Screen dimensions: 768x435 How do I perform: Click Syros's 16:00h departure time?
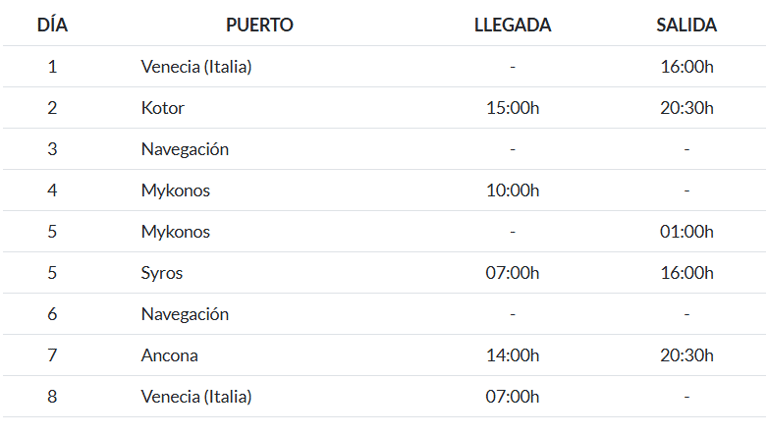point(686,273)
